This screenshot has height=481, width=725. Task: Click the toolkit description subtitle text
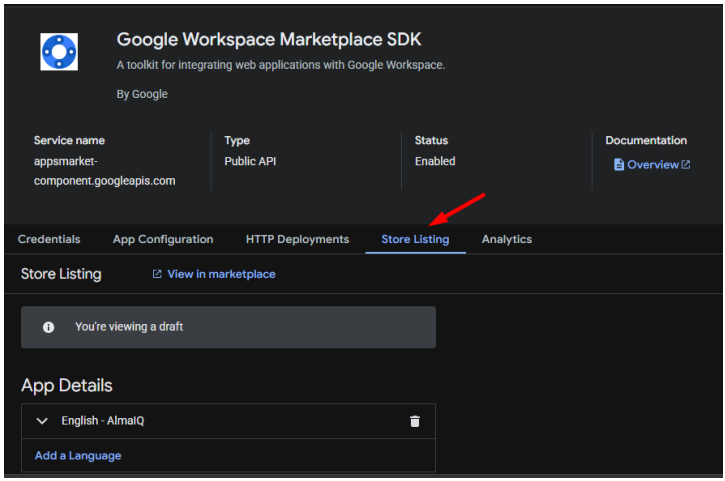[x=281, y=65]
